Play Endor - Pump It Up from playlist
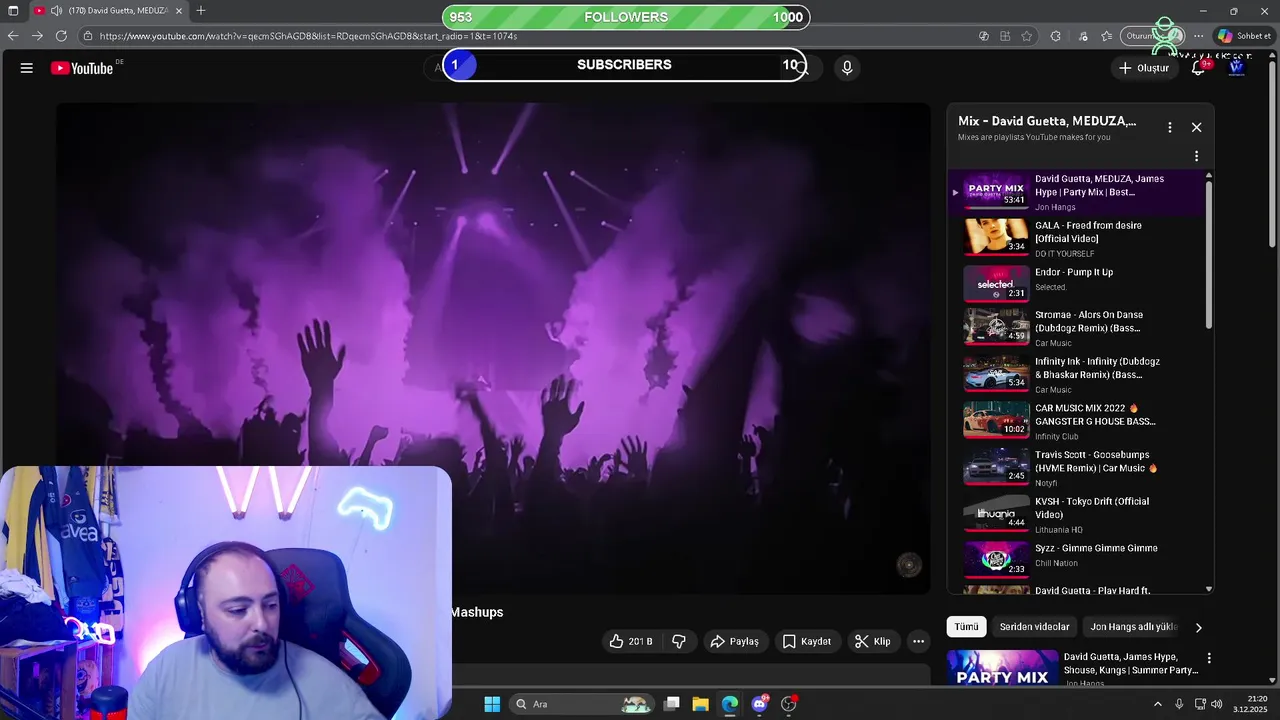1280x720 pixels. [x=1076, y=284]
